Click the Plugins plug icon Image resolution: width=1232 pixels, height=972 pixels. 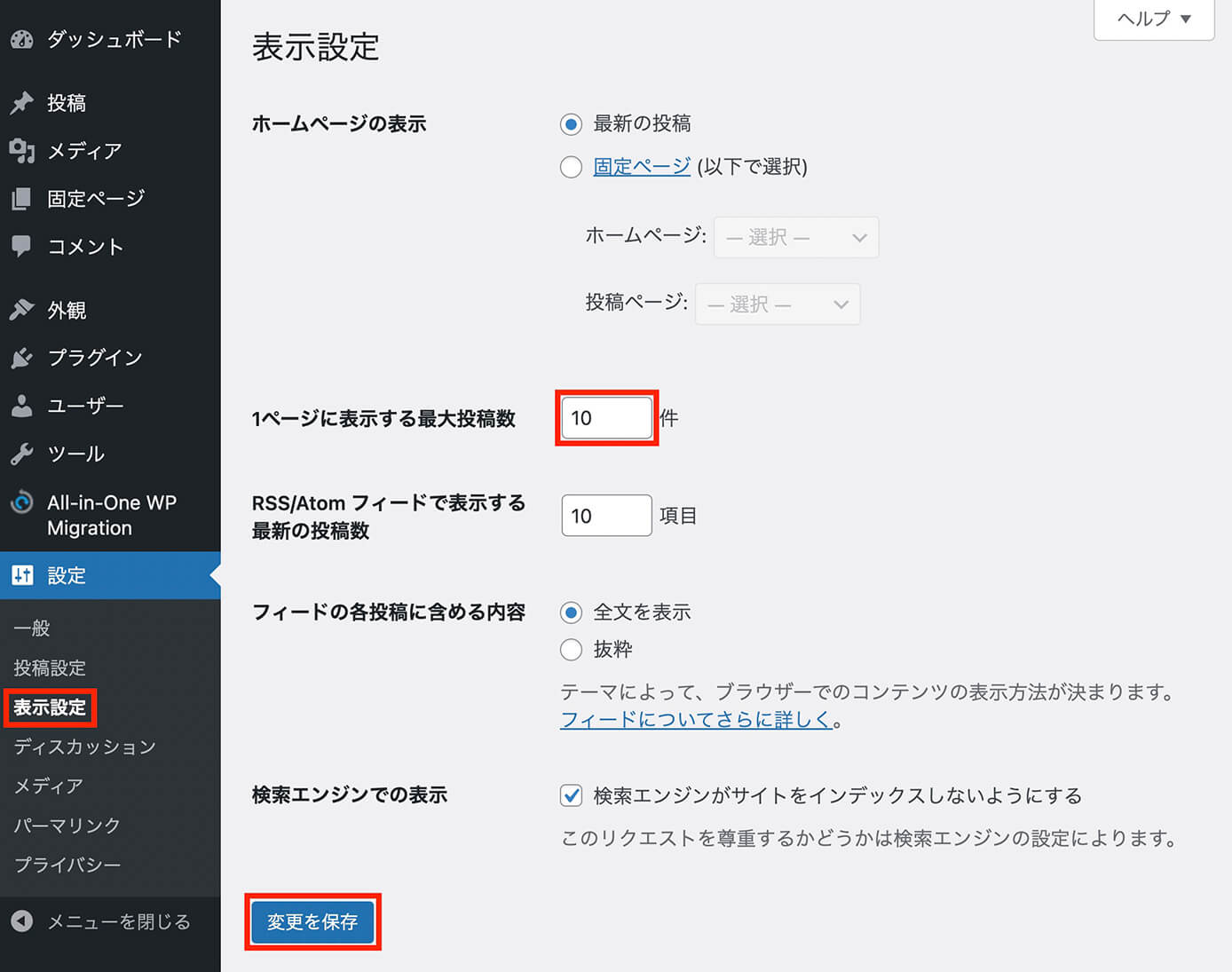click(x=22, y=358)
